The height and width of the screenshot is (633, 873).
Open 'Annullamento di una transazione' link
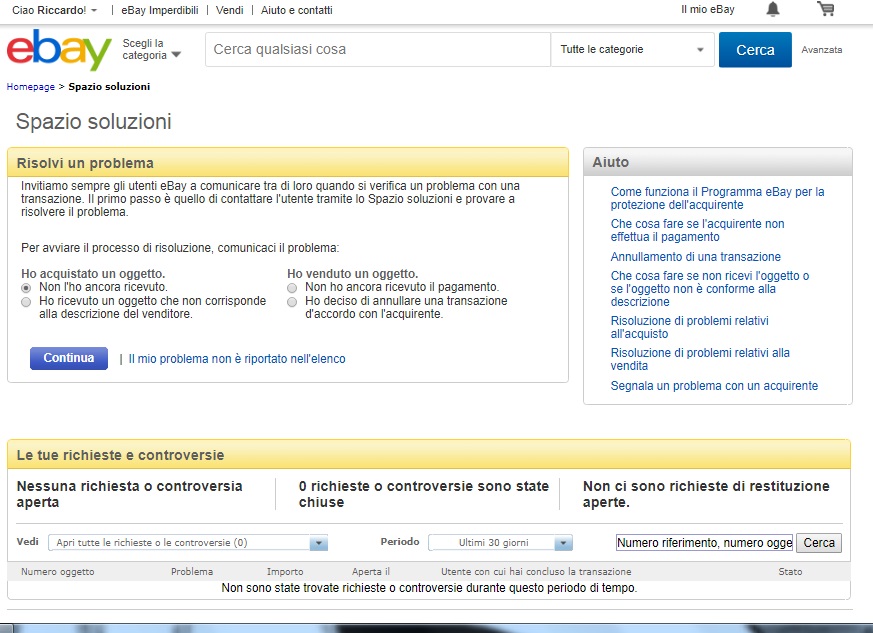click(x=695, y=257)
